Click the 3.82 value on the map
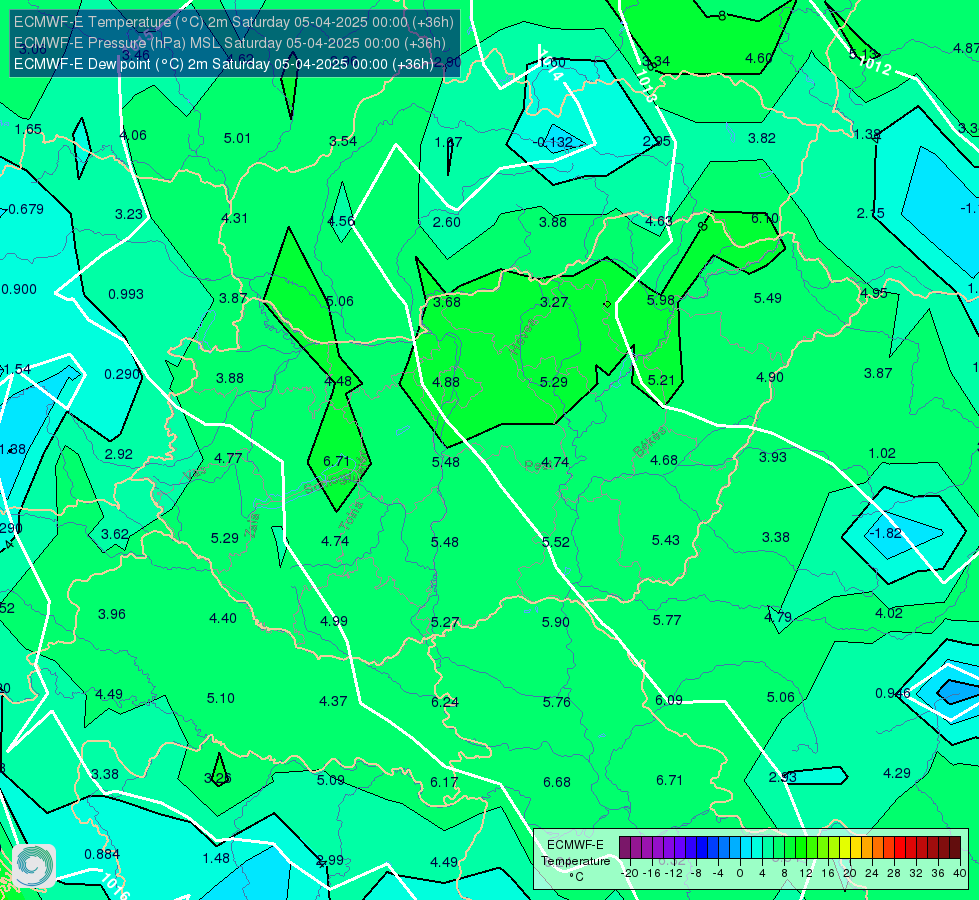The width and height of the screenshot is (979, 900). [762, 138]
